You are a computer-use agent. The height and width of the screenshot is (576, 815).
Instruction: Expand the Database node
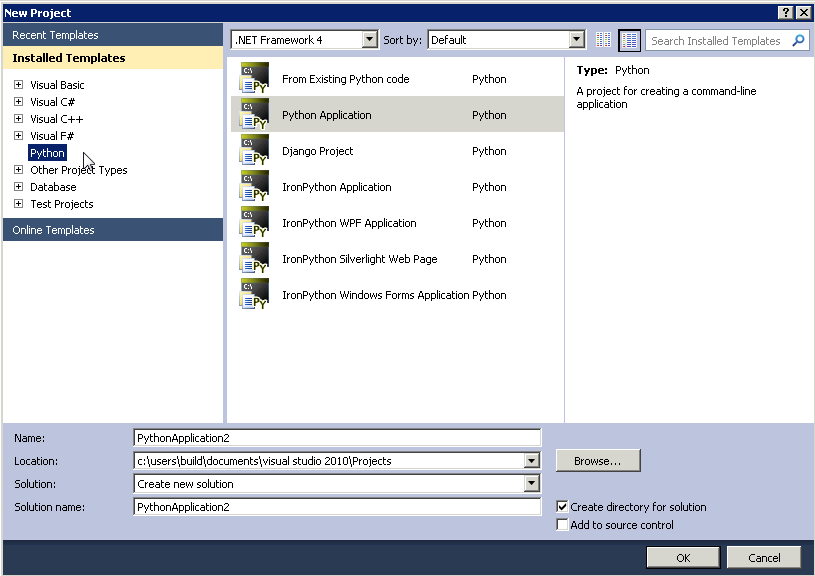tap(18, 187)
